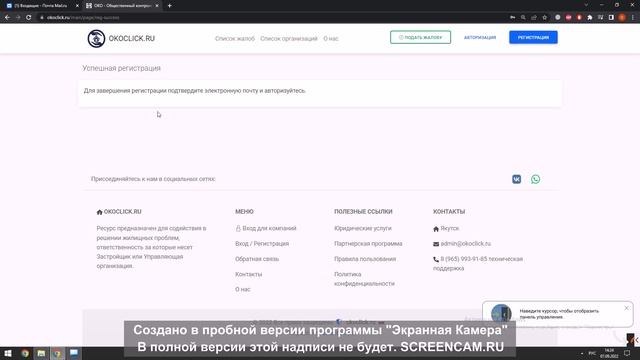Click the footer OKOCLICK.RU heading
Viewport: 640px width, 360px height.
122,211
